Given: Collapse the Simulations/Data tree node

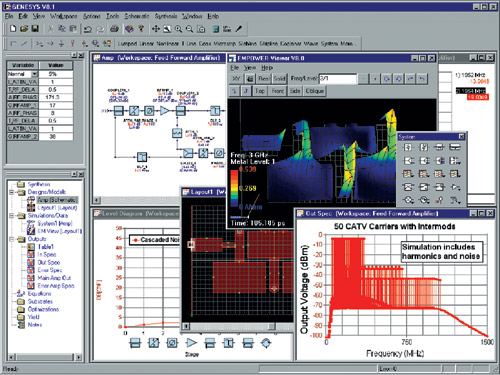Looking at the screenshot, I should [12, 216].
